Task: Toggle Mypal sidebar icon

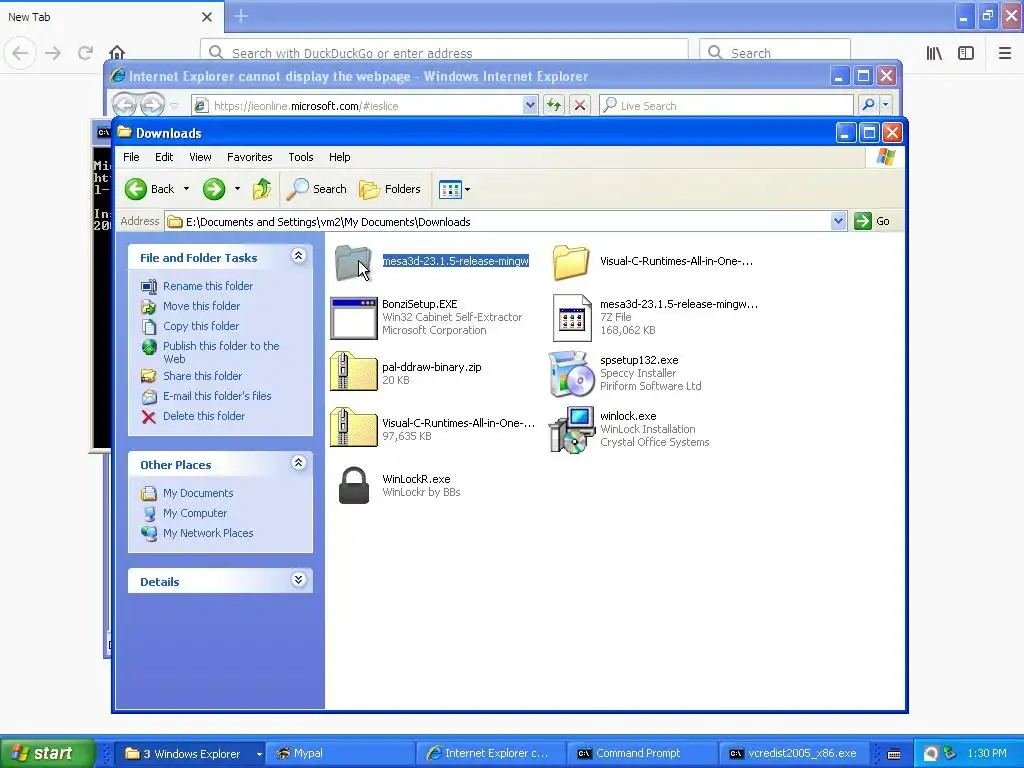Action: [966, 53]
